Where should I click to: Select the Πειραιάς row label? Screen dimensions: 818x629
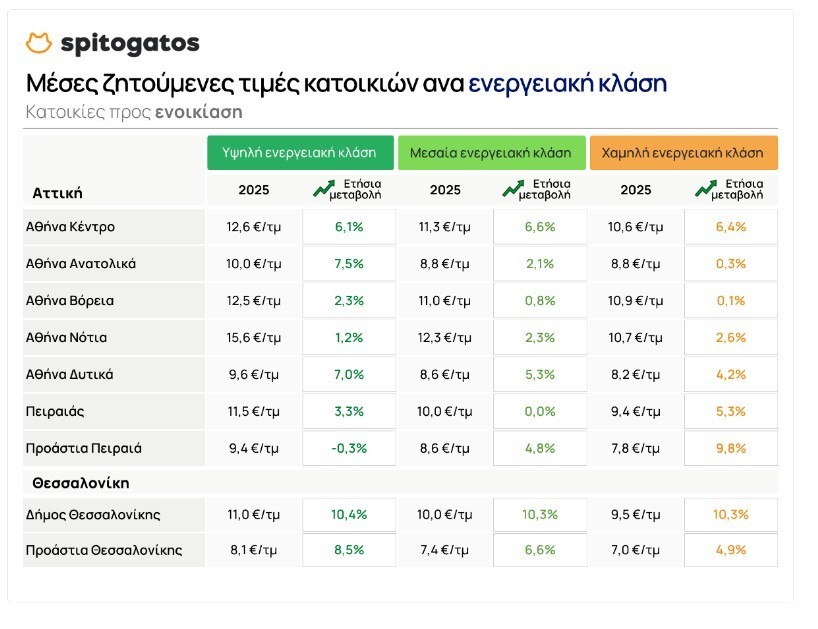tap(56, 411)
